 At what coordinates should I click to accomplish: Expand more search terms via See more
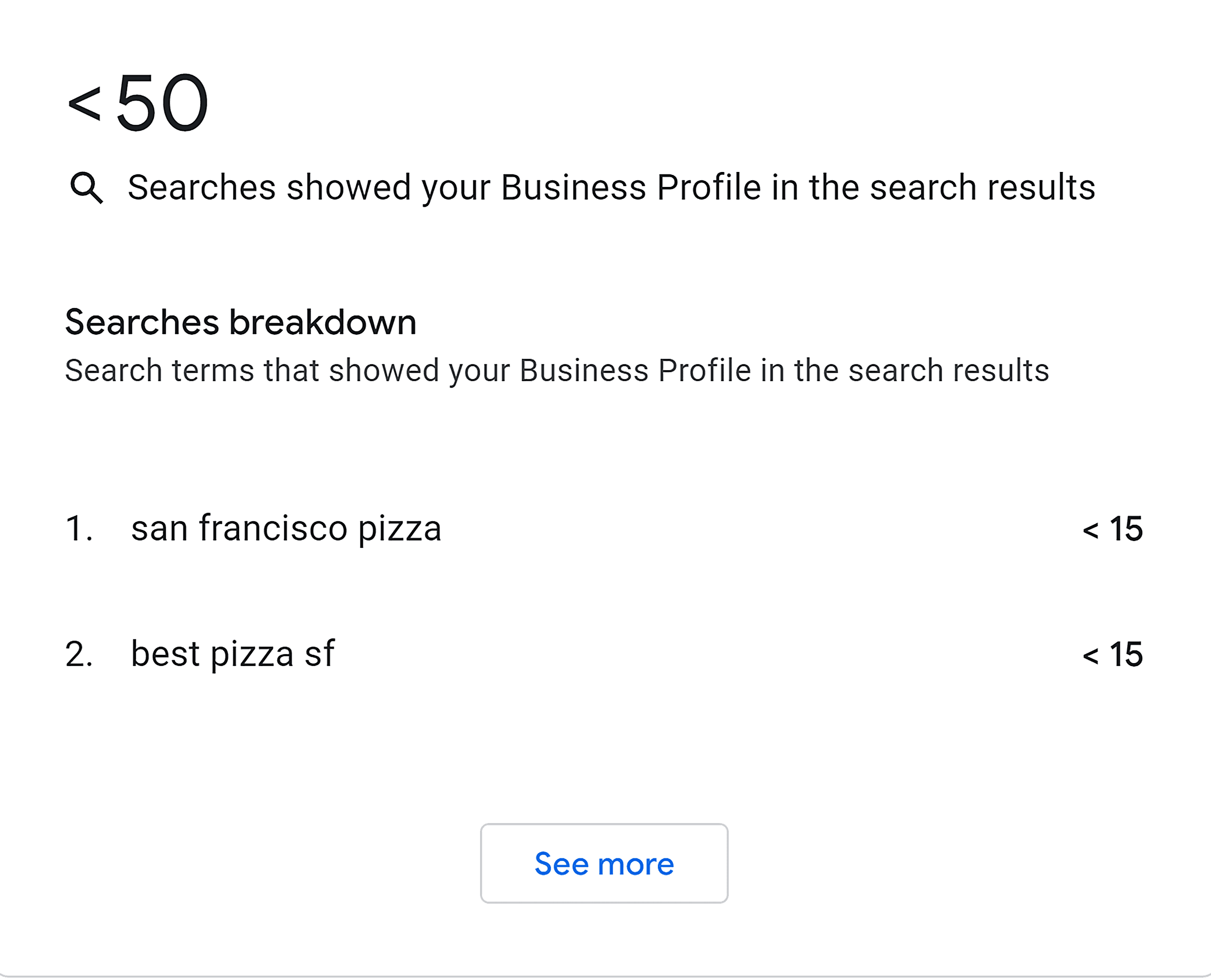pos(604,864)
